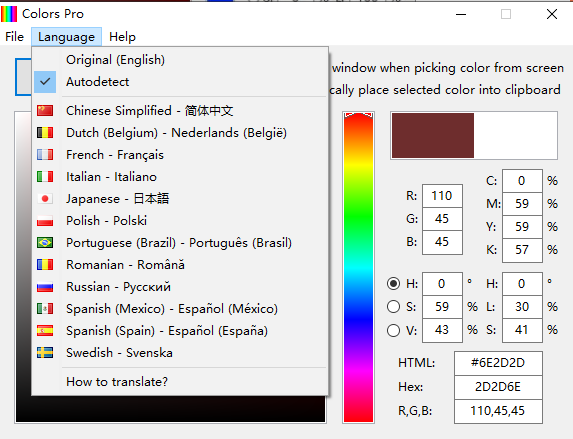The height and width of the screenshot is (439, 573).
Task: Select the S saturation radio button
Action: pos(393,307)
